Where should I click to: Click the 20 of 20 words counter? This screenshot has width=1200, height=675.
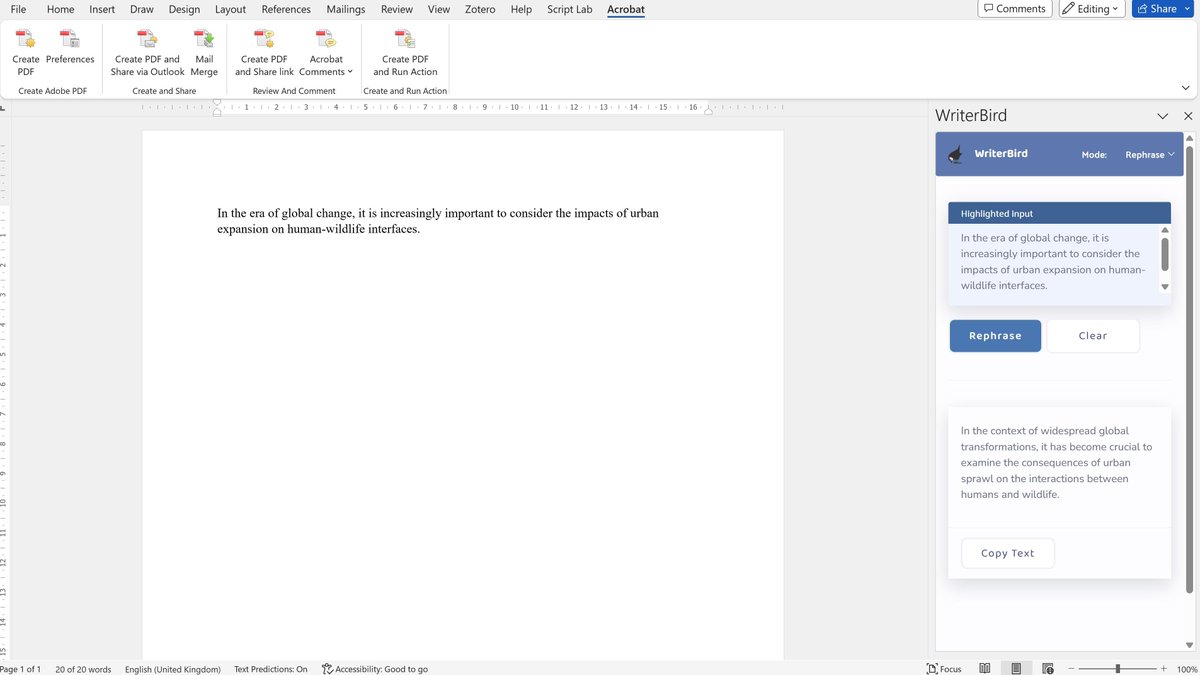click(83, 669)
